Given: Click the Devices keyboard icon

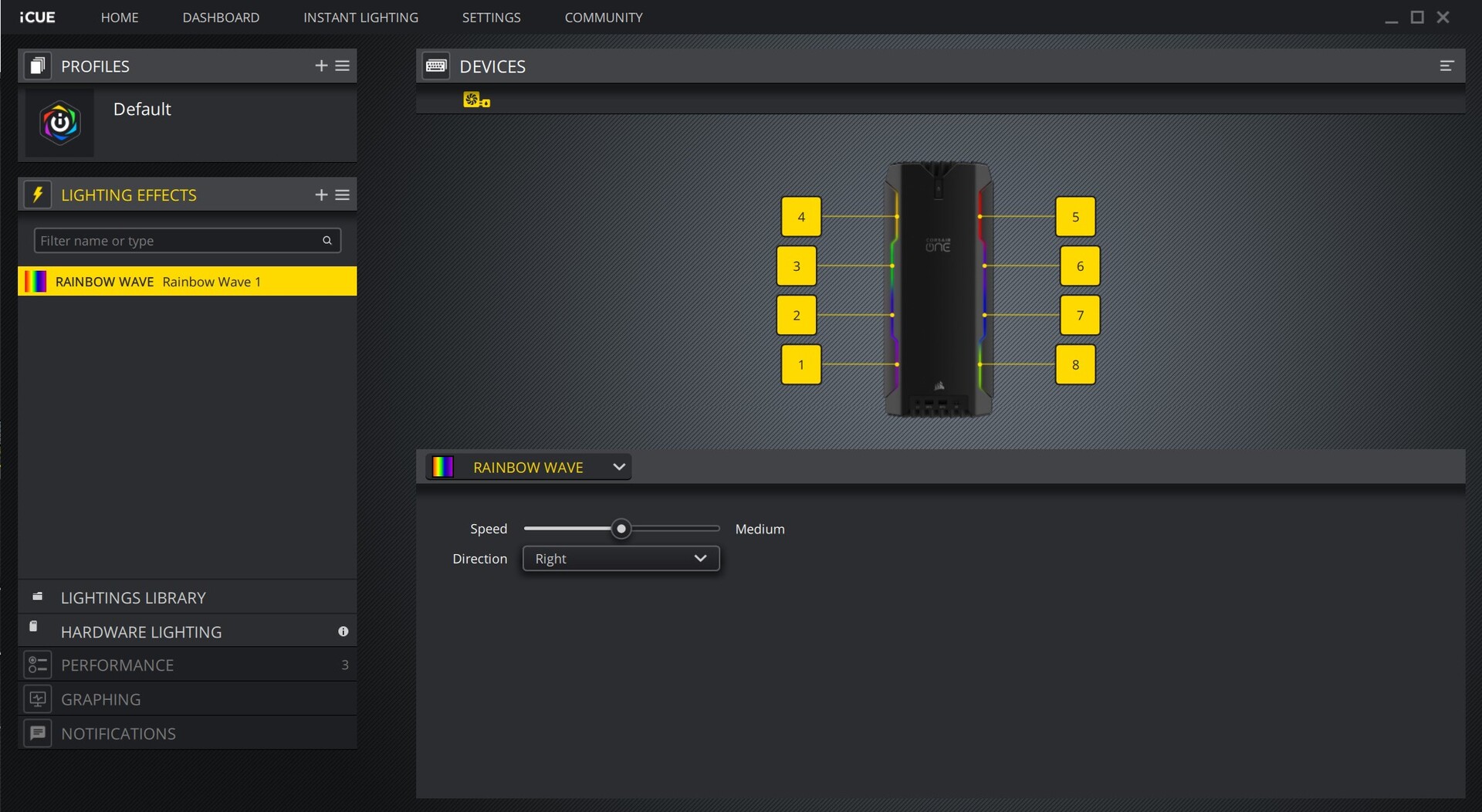Looking at the screenshot, I should (436, 66).
